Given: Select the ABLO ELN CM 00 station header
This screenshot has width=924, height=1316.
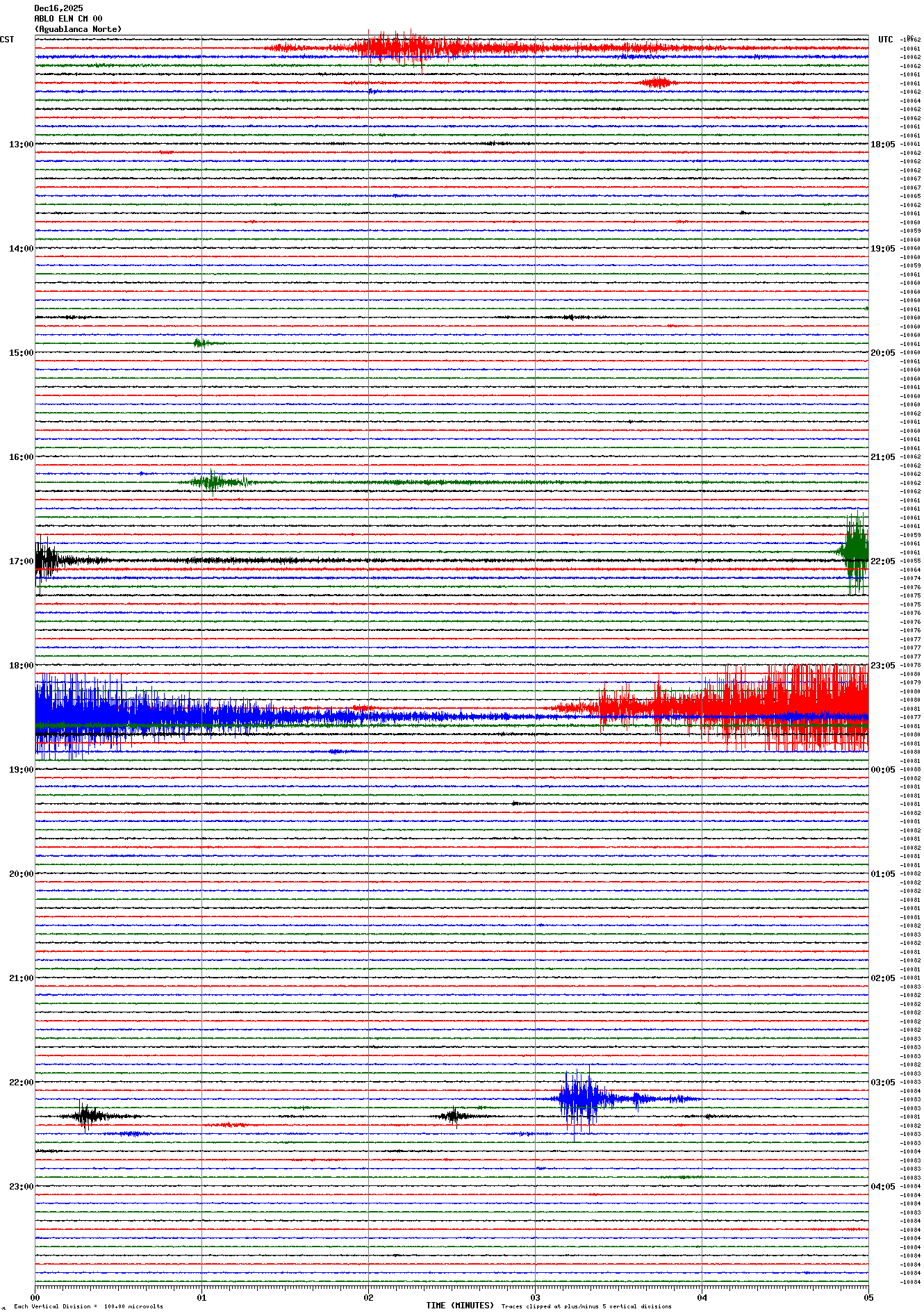Looking at the screenshot, I should point(68,19).
